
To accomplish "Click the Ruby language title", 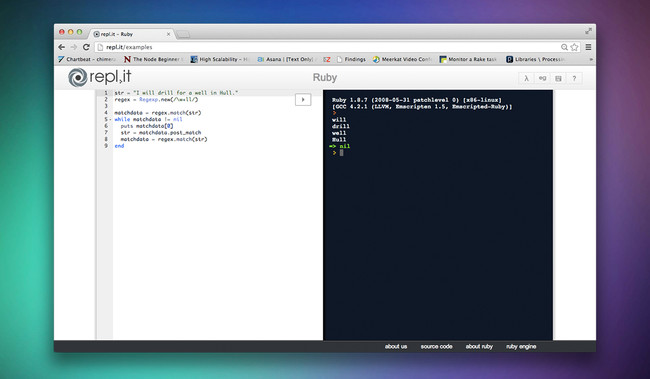I will click(325, 78).
